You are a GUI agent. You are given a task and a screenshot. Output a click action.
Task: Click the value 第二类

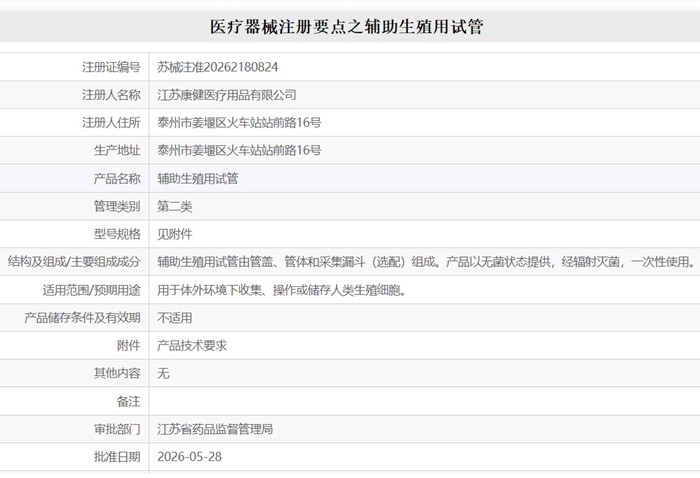[x=175, y=206]
